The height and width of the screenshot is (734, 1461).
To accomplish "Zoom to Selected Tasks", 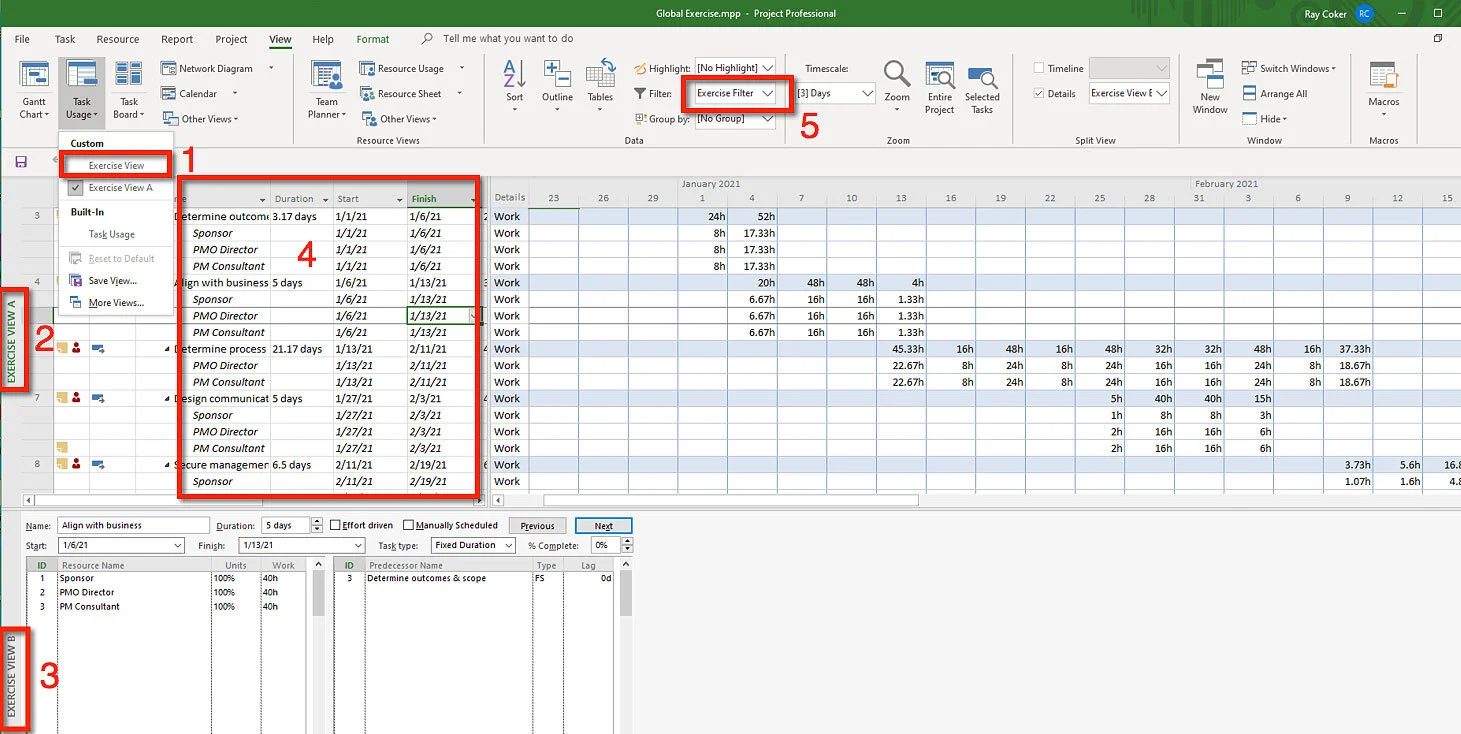I will [982, 88].
